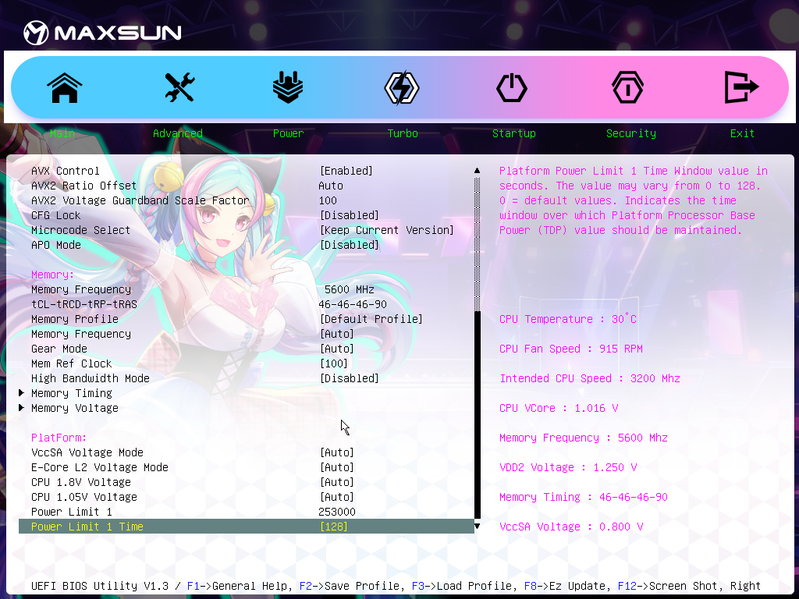Select the Gear Mode row label
Image resolution: width=799 pixels, height=599 pixels.
tap(59, 348)
